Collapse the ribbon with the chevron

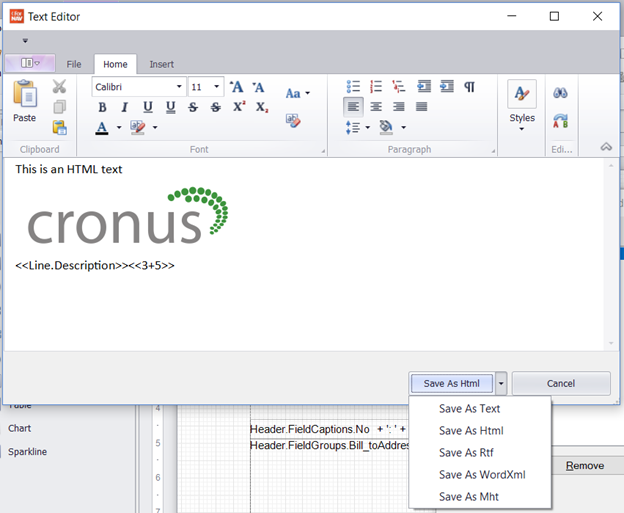click(x=606, y=147)
